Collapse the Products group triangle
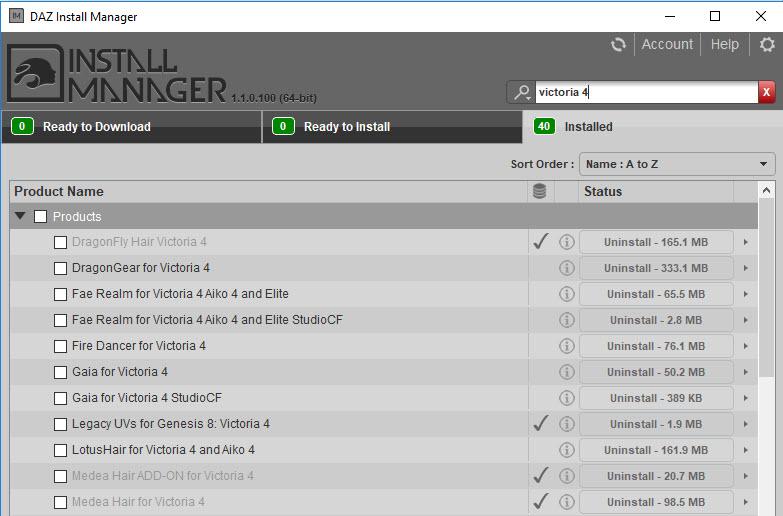This screenshot has width=783, height=516. (x=20, y=216)
